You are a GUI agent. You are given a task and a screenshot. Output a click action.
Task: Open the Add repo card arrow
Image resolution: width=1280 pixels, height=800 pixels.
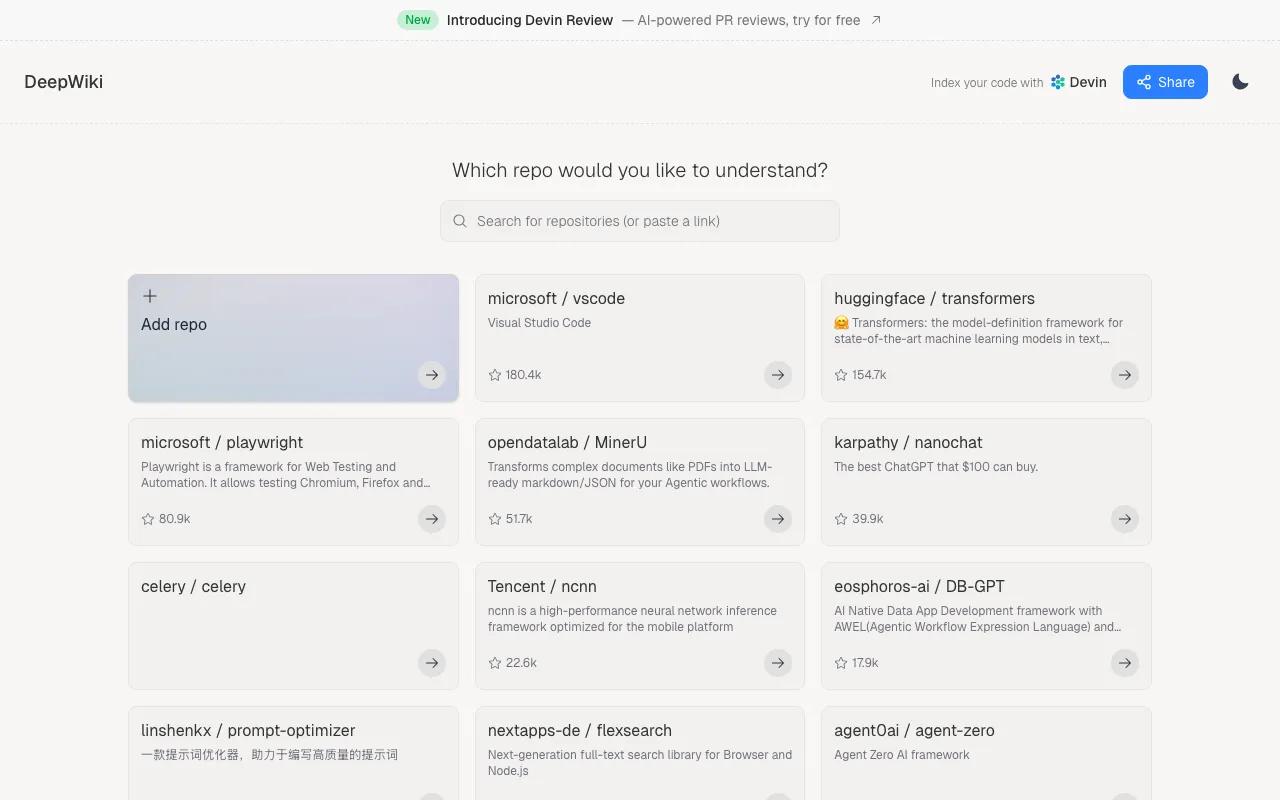coord(432,375)
